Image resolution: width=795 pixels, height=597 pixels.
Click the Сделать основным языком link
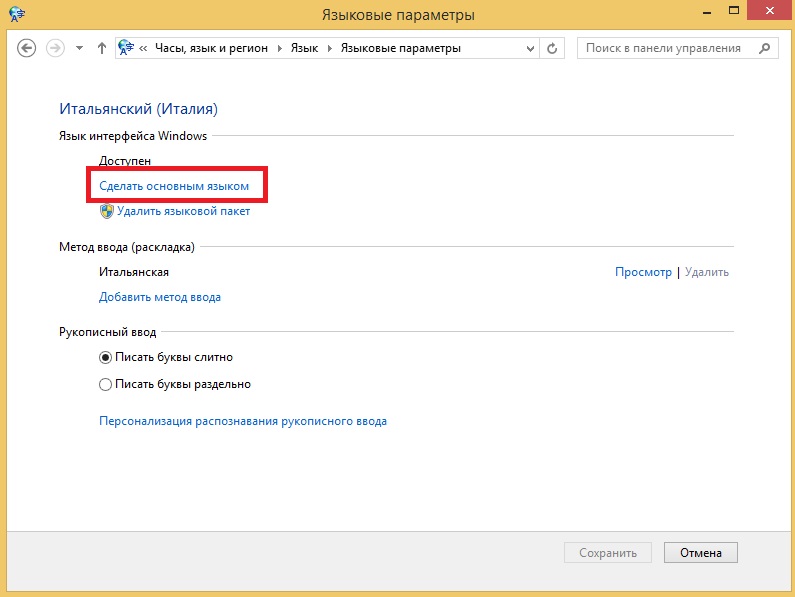(174, 186)
